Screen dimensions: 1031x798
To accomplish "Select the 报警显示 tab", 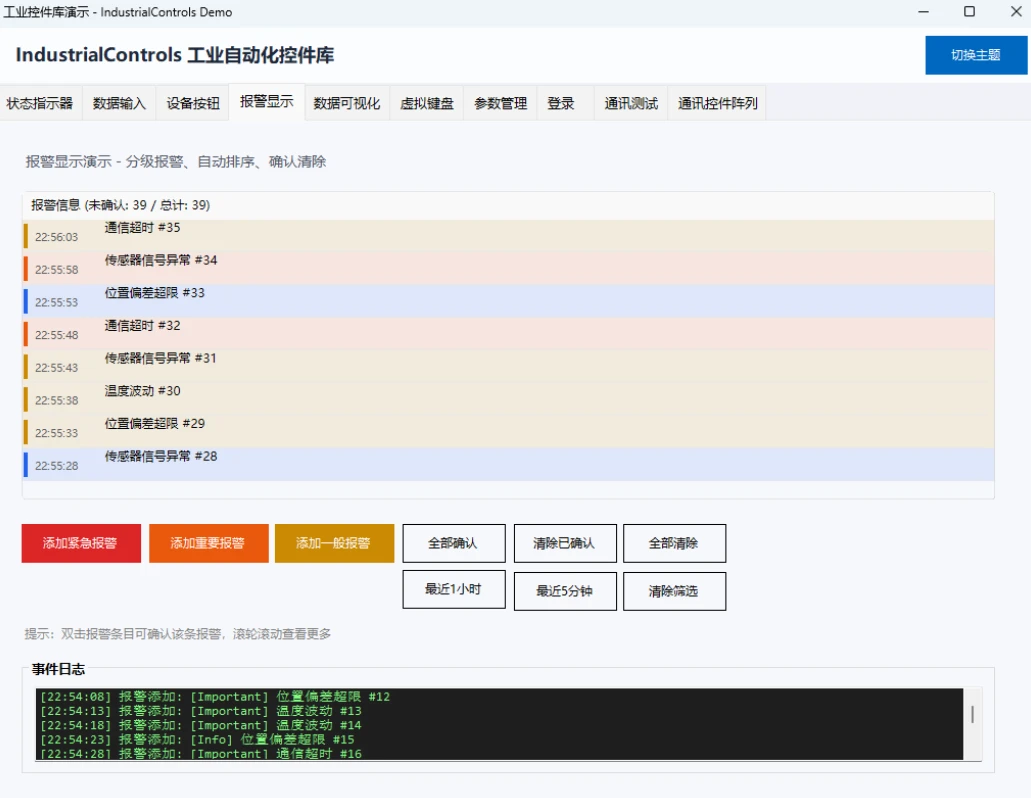I will pos(266,102).
